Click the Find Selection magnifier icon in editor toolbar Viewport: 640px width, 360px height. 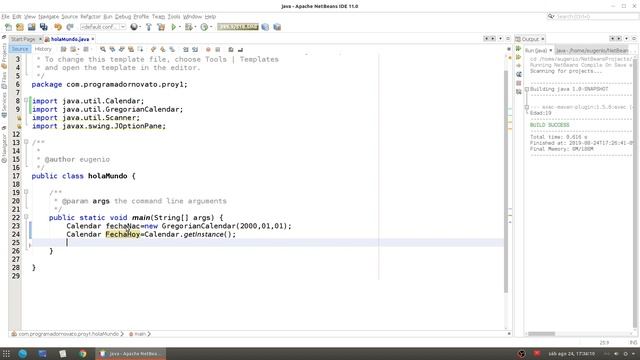point(103,49)
